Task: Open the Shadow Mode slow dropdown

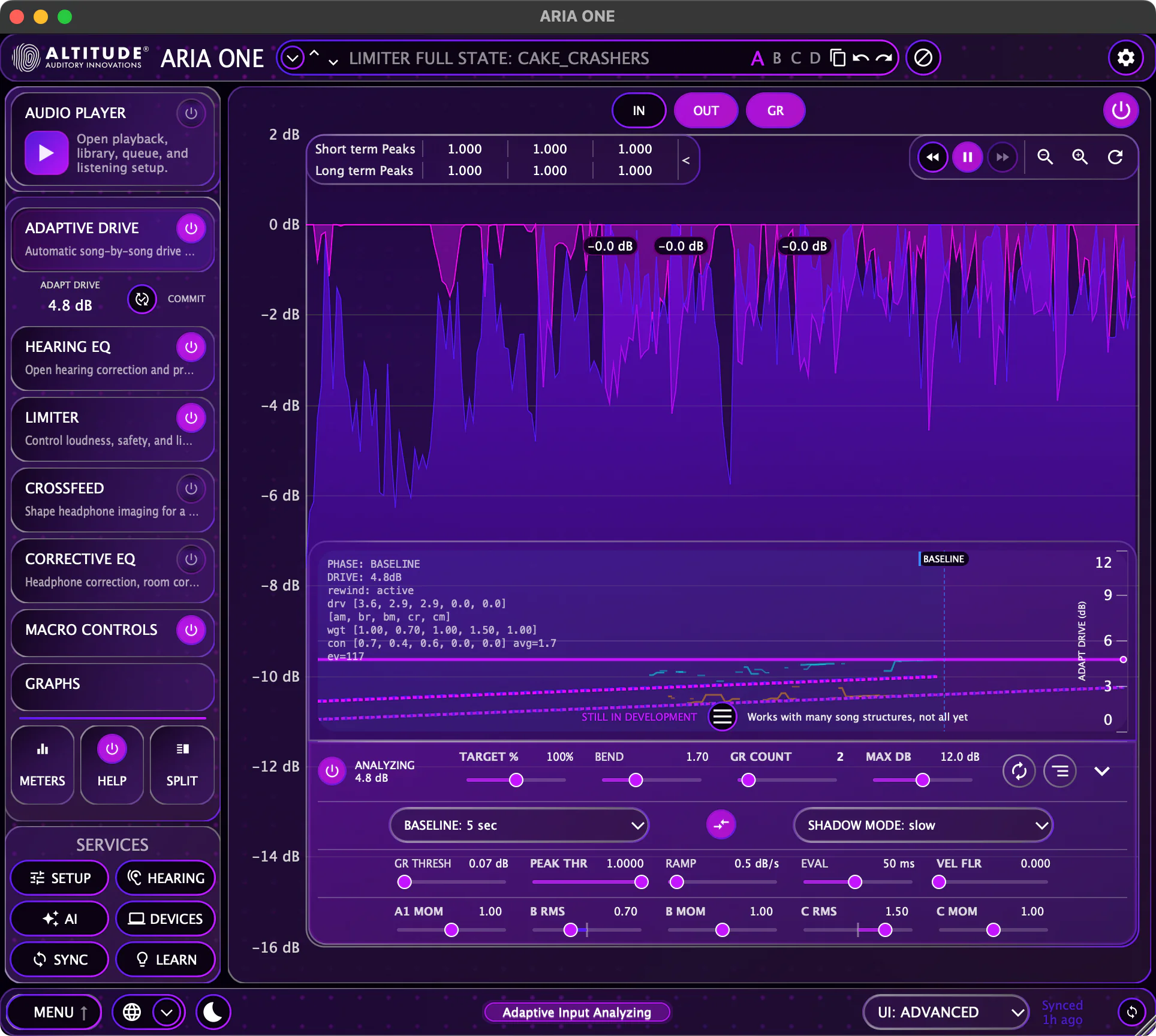Action: (x=923, y=825)
